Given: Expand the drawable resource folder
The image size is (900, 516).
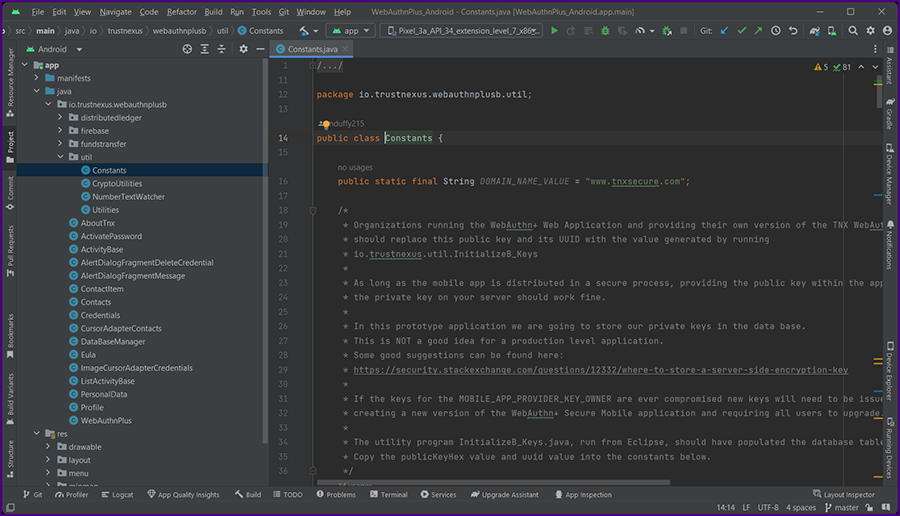Looking at the screenshot, I should 47,447.
